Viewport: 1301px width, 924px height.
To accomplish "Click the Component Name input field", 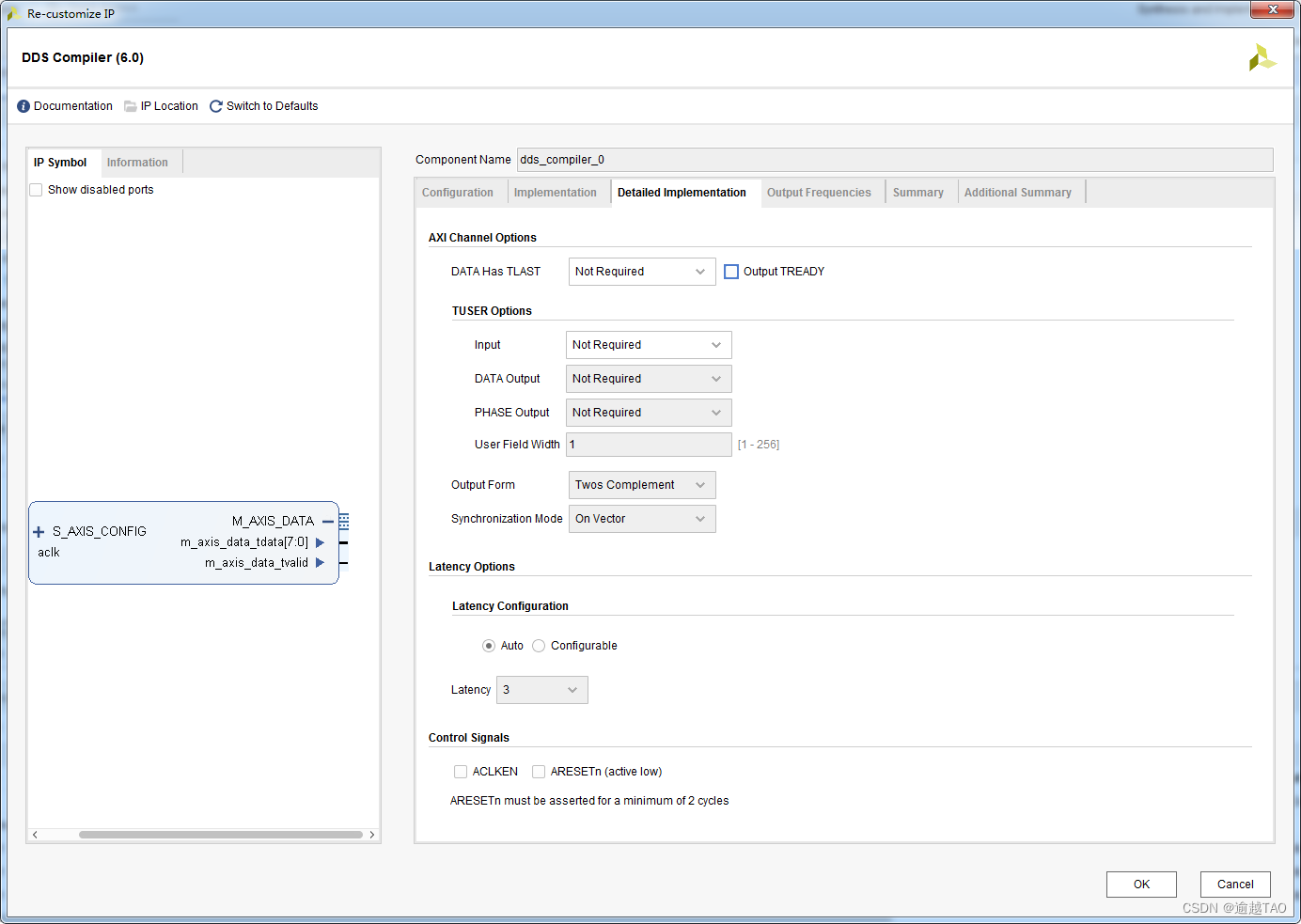I will (x=895, y=160).
